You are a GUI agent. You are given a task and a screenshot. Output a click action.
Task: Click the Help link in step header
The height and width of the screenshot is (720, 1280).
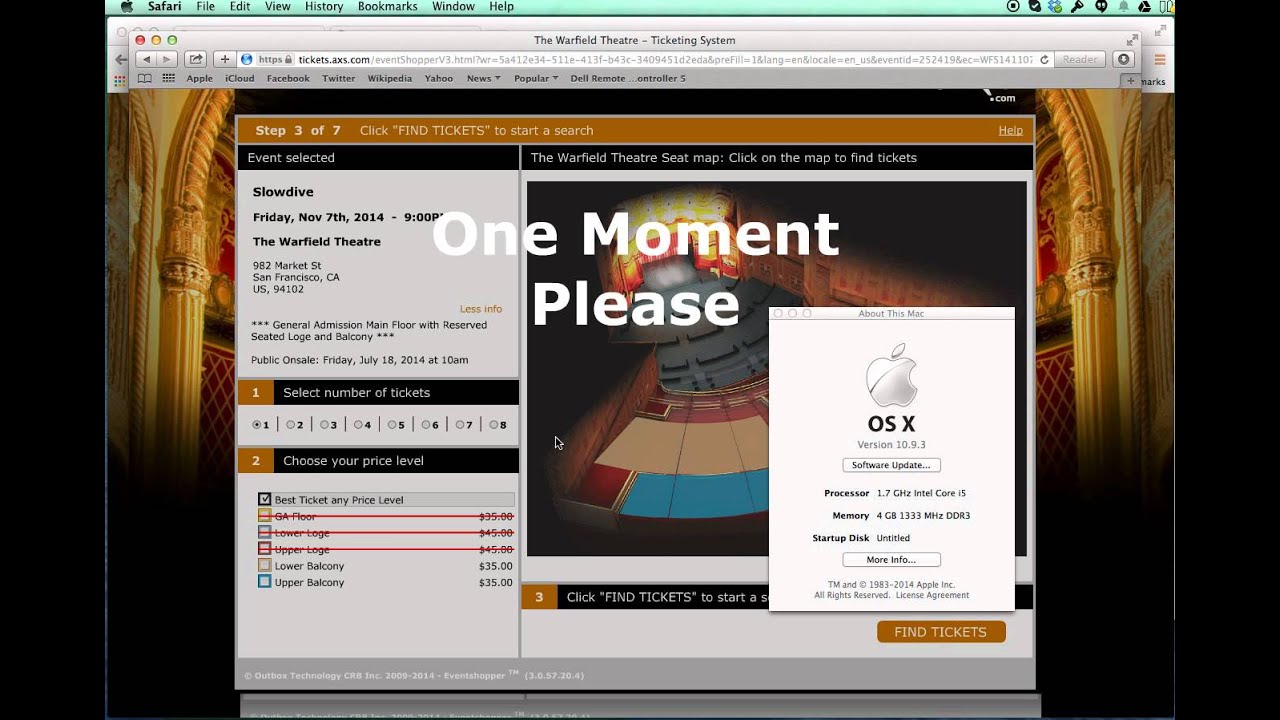point(1010,130)
